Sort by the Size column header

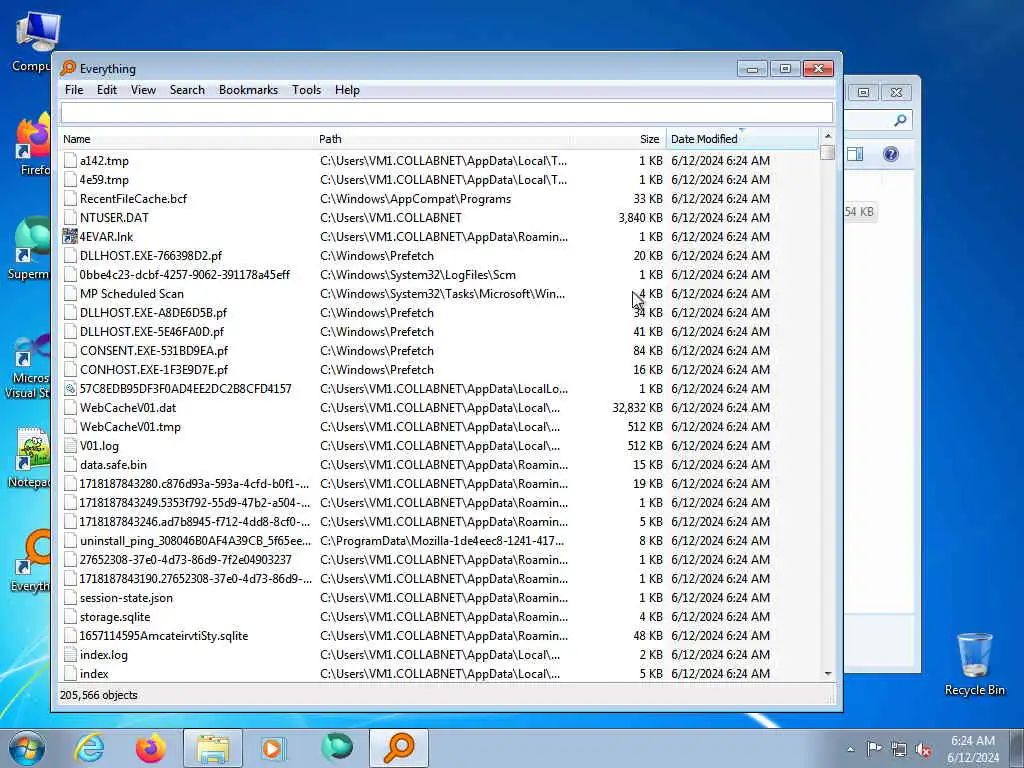617,139
